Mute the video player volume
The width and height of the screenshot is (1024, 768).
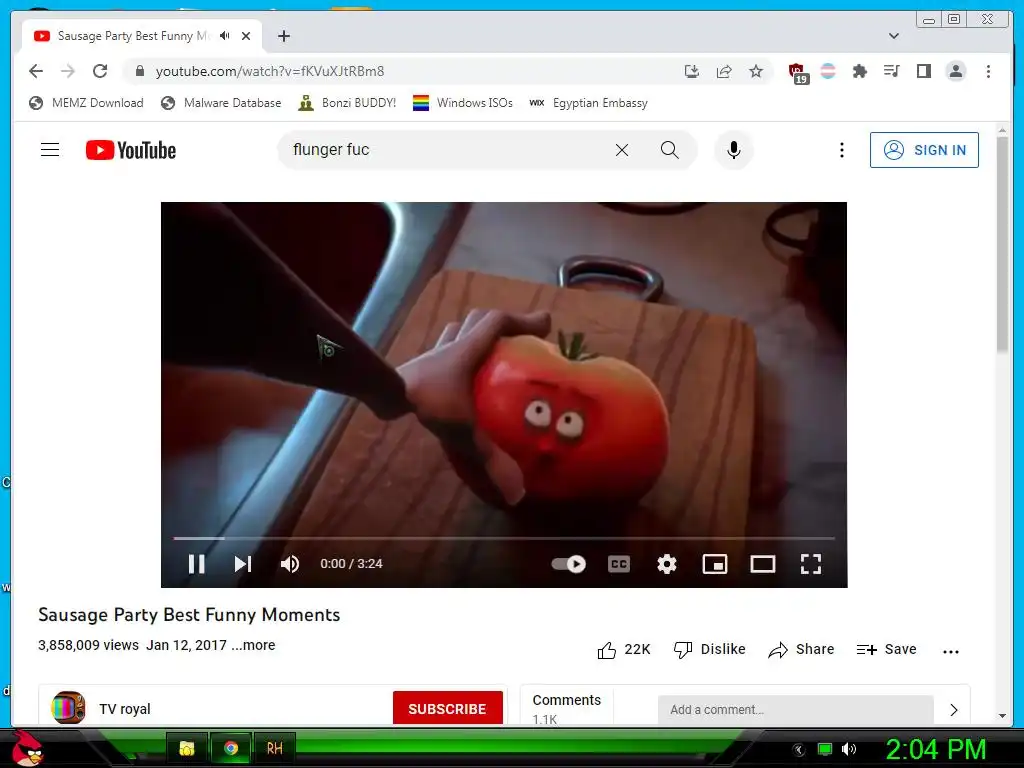click(289, 564)
